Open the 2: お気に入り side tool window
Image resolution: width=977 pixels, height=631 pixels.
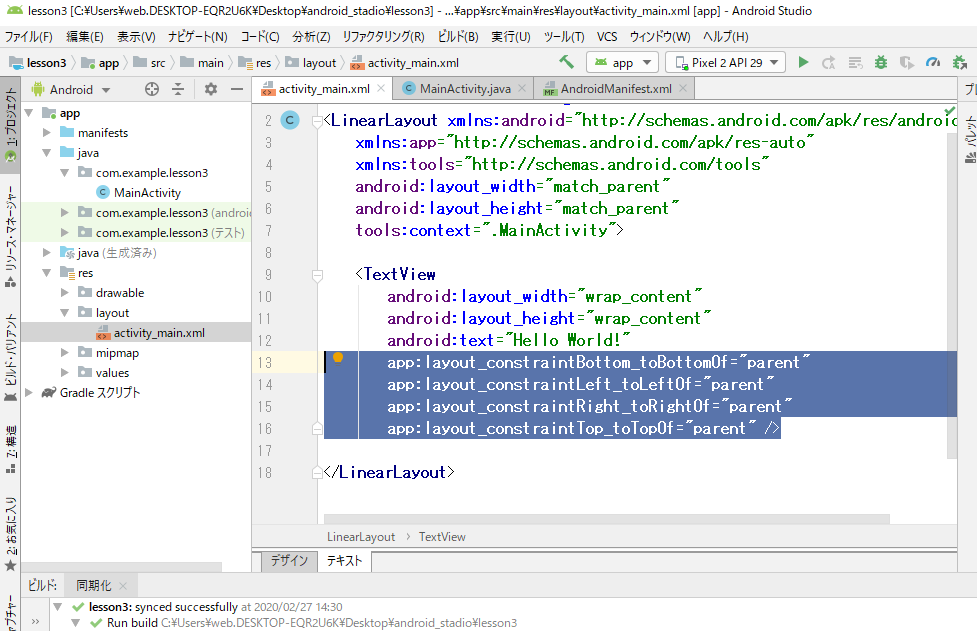(x=11, y=533)
